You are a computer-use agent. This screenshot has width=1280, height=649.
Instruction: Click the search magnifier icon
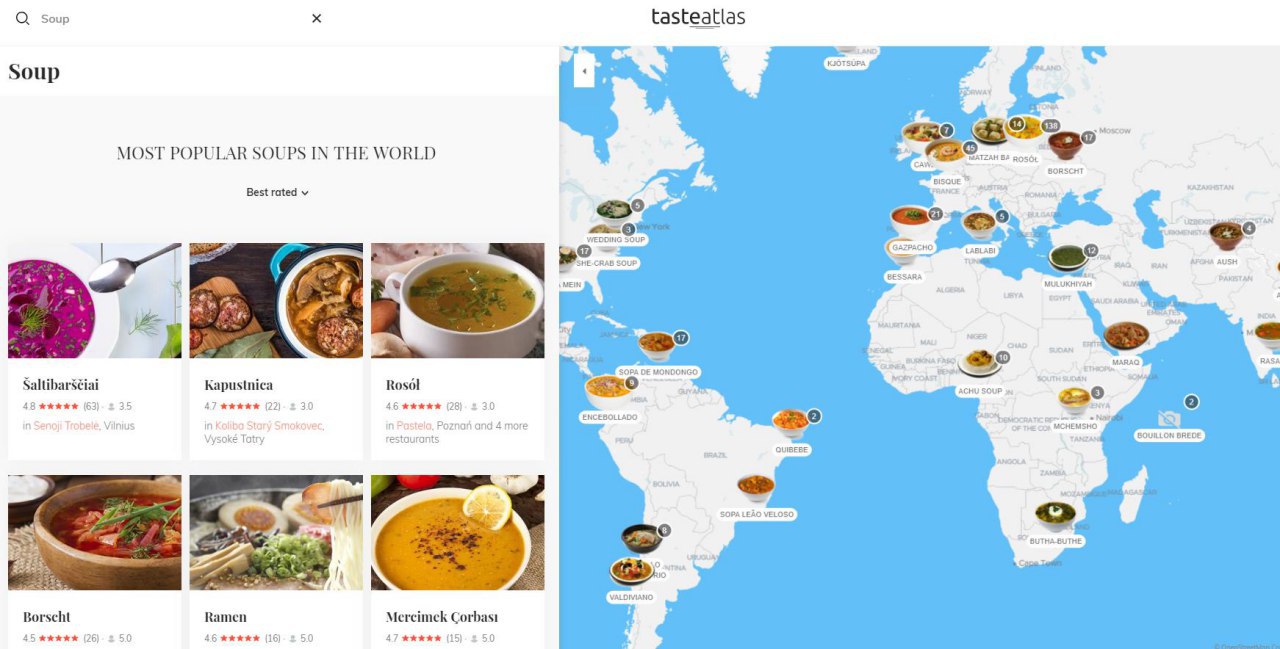point(22,18)
